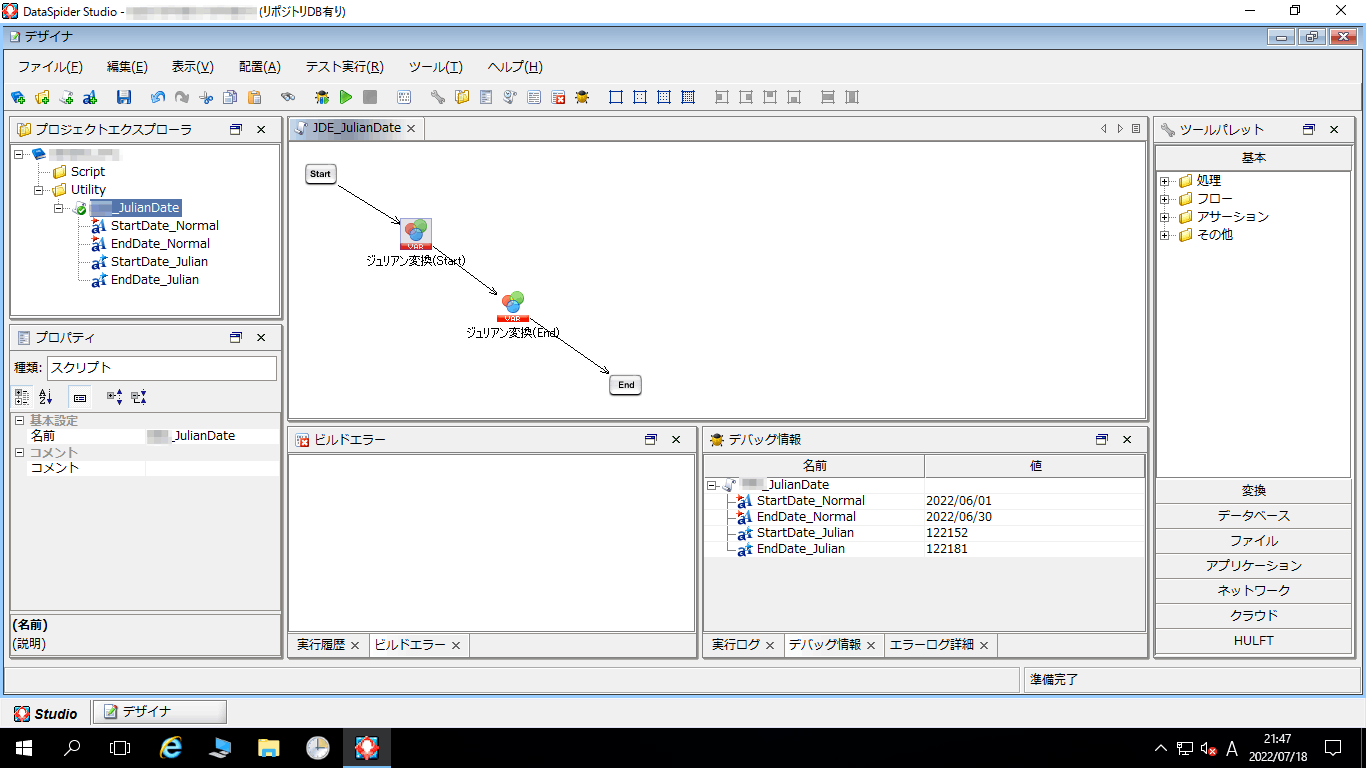Viewport: 1366px width, 768px height.
Task: Open the ネットワーク palette category
Action: [x=1253, y=591]
